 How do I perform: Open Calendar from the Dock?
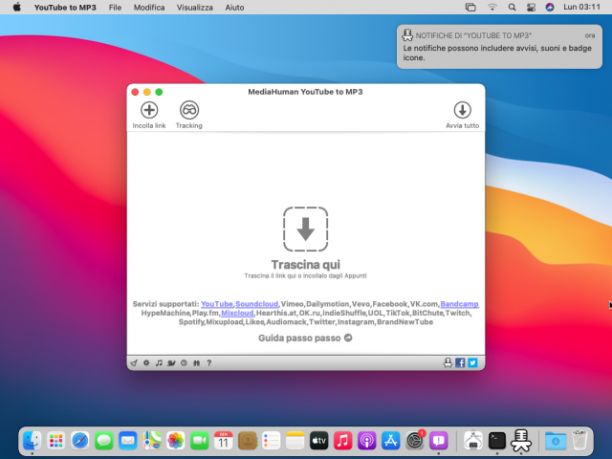pos(223,441)
